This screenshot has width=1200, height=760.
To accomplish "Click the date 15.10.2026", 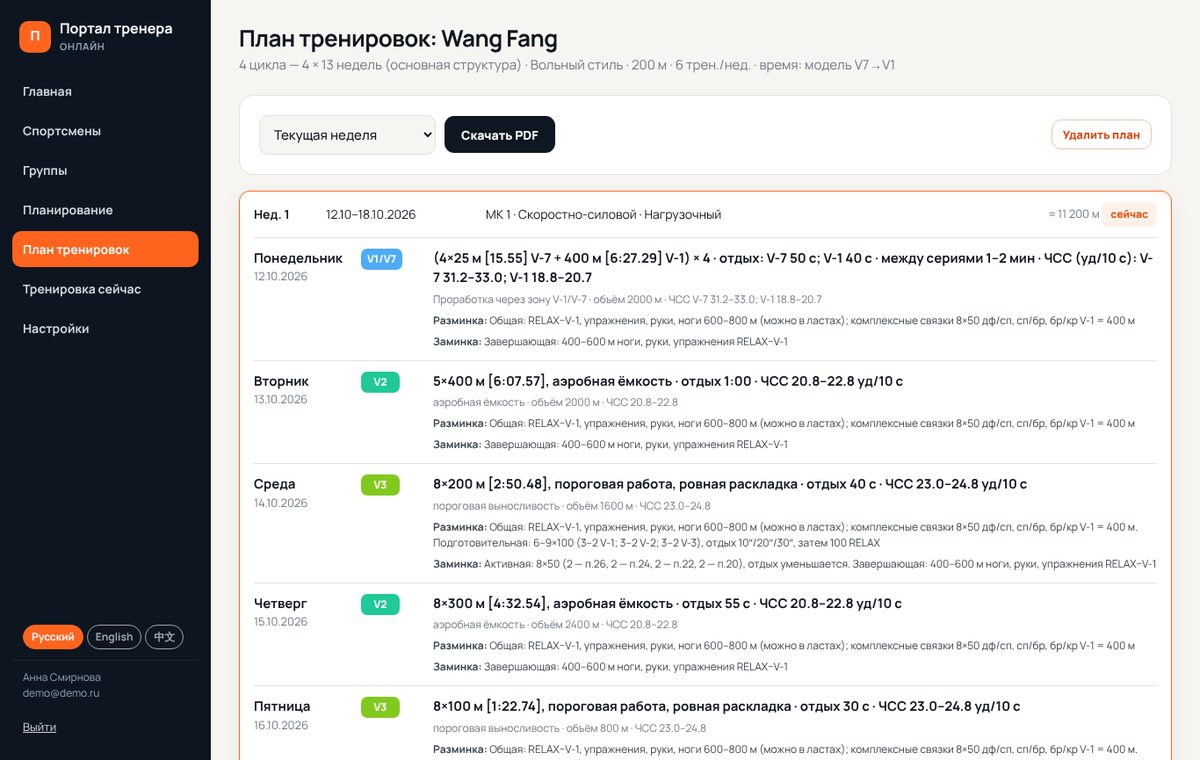I will coord(281,622).
